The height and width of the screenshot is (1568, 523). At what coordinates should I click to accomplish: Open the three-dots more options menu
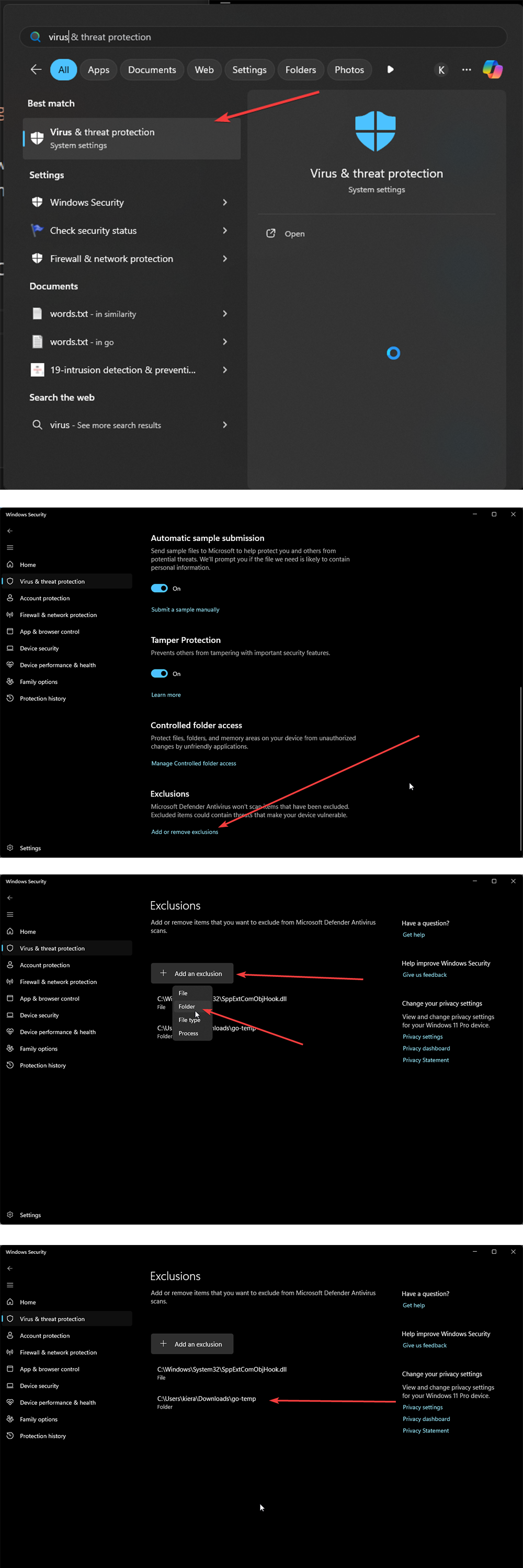tap(467, 70)
